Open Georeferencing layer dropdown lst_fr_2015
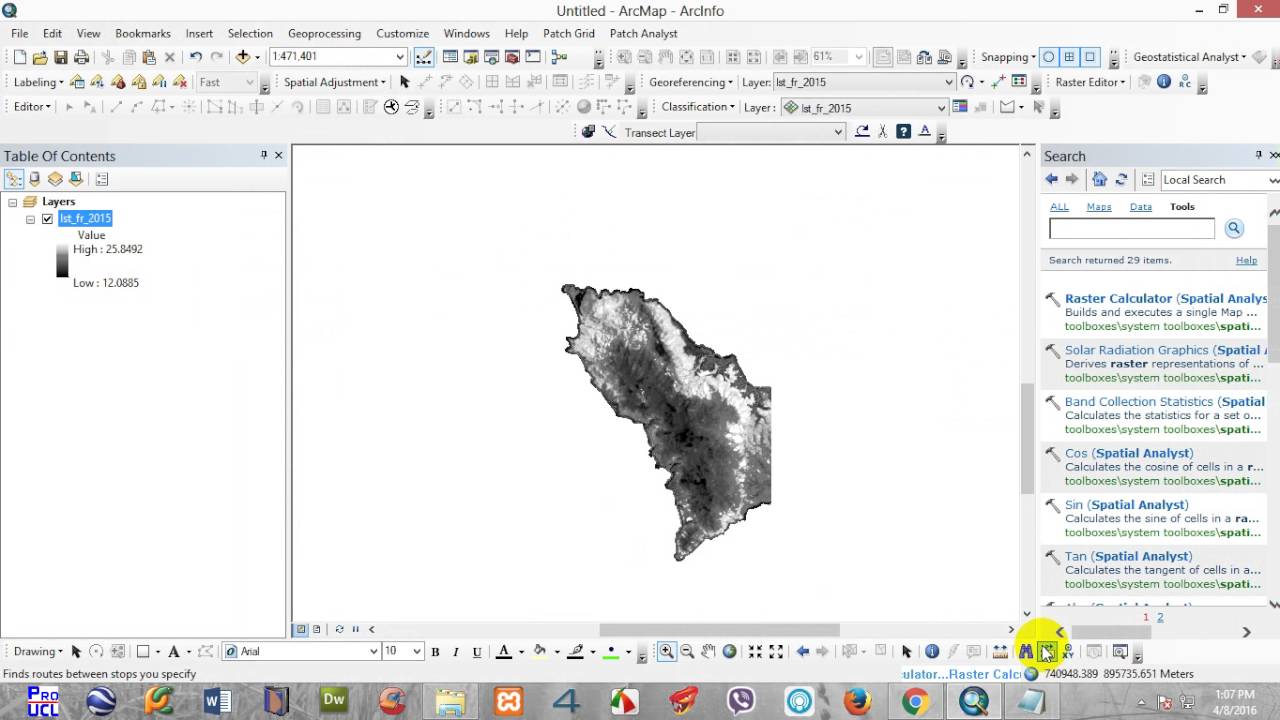The image size is (1280, 720). [x=948, y=82]
